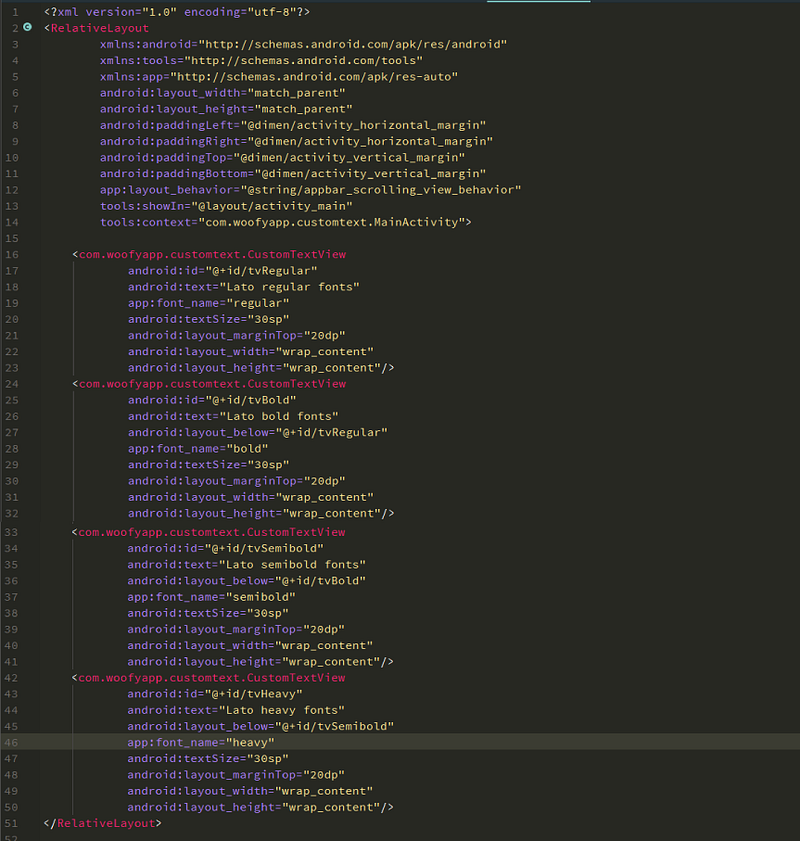
Task: Click the "@+id/tvHeavy" id on line 43
Action: coord(254,694)
